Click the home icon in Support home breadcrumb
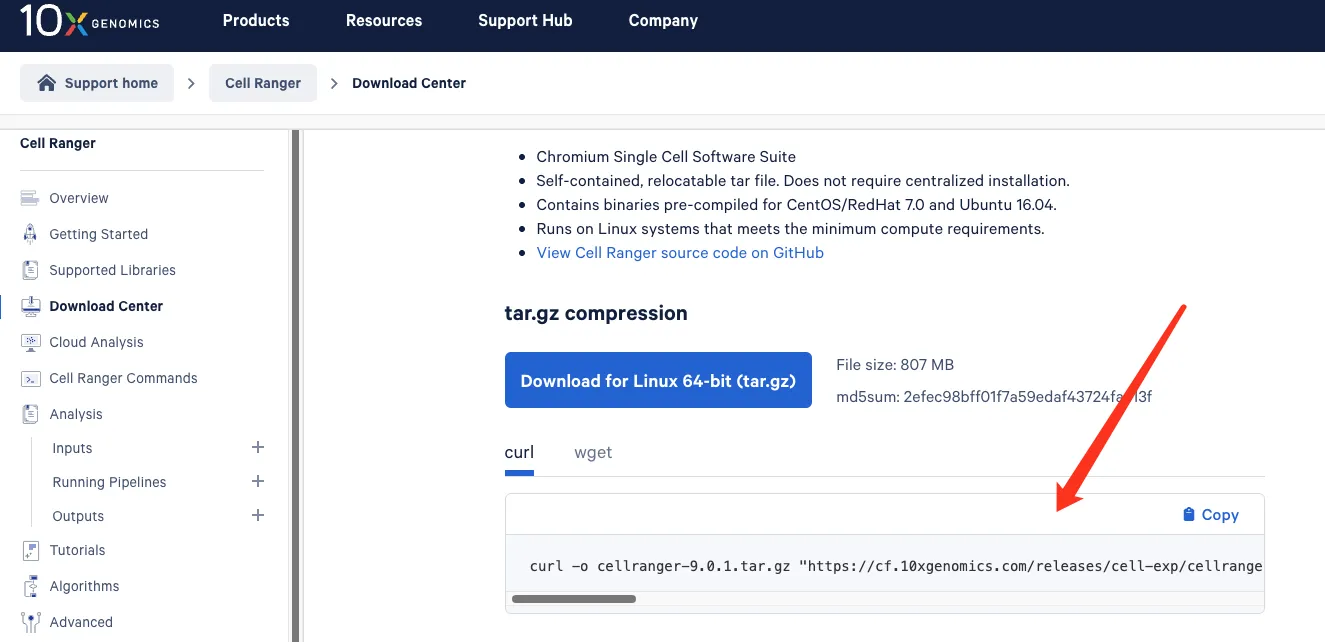Screen dimensions: 1325x642 [46, 83]
